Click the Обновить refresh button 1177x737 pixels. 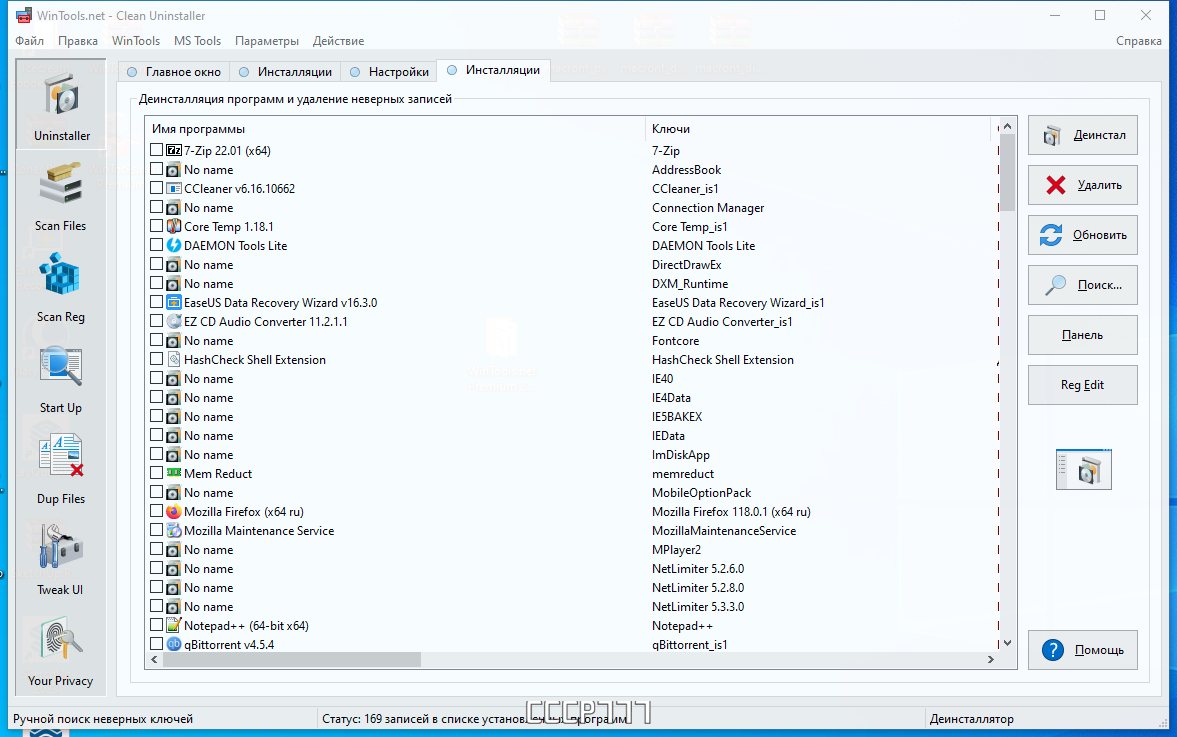coord(1082,235)
